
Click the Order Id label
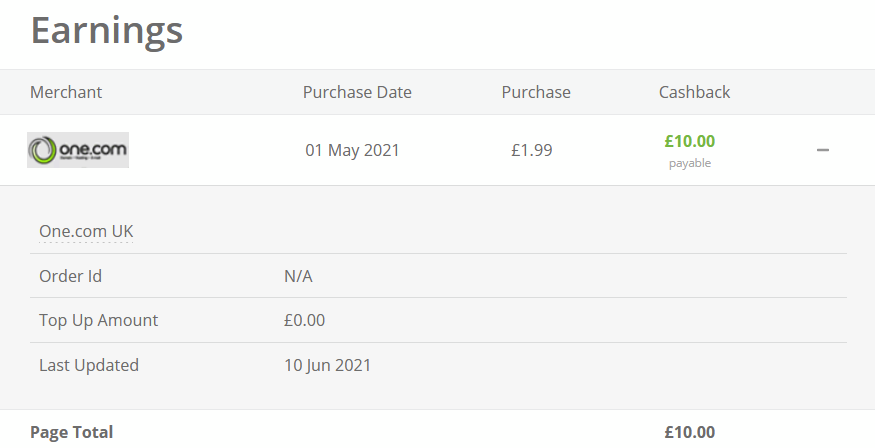[70, 276]
